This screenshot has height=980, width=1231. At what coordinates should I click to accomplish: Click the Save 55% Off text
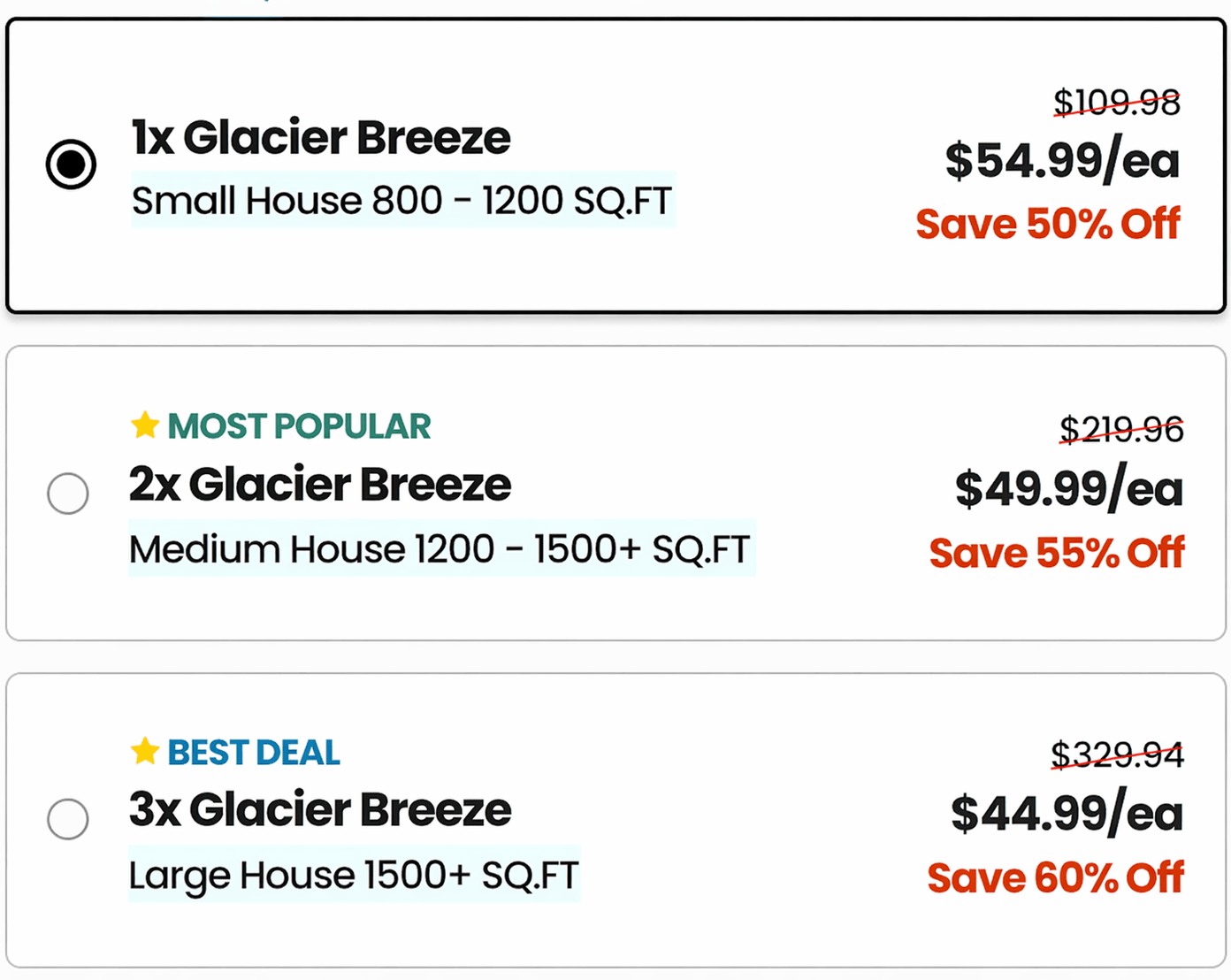[x=1056, y=552]
